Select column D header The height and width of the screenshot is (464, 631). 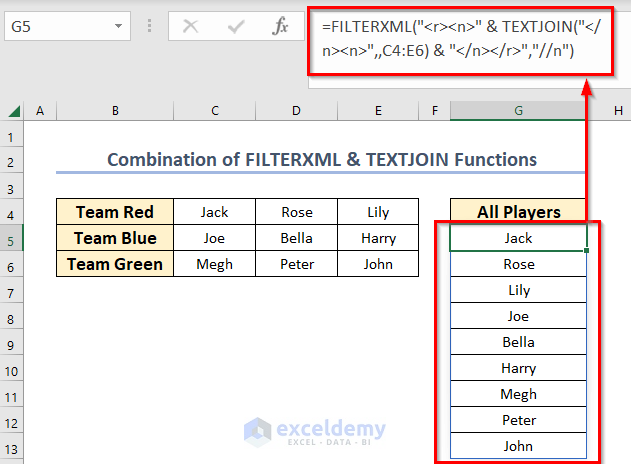click(296, 111)
